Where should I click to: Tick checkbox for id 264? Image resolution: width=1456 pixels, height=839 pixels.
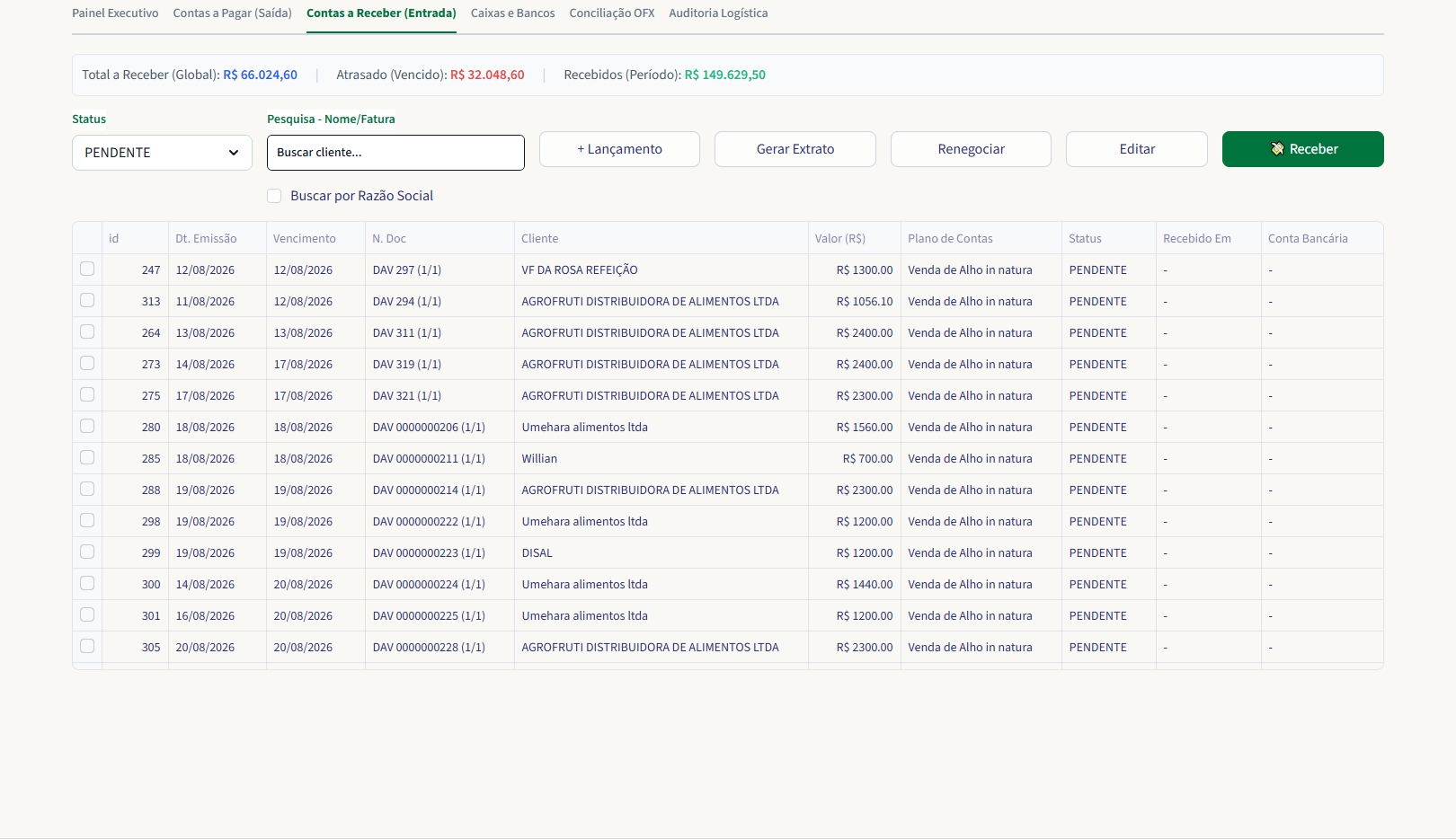coord(87,331)
